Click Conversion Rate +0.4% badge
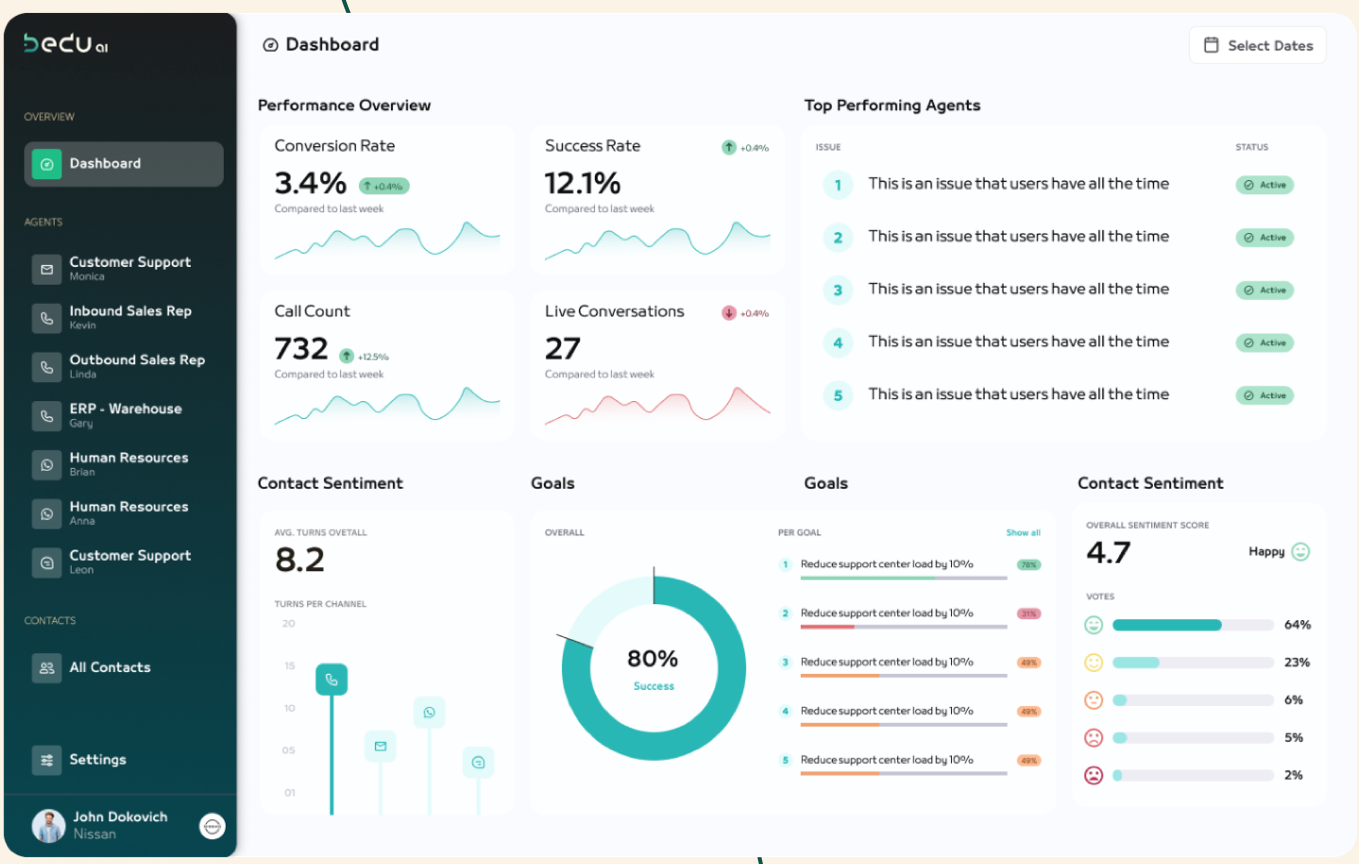The width and height of the screenshot is (1359, 864). [x=384, y=186]
